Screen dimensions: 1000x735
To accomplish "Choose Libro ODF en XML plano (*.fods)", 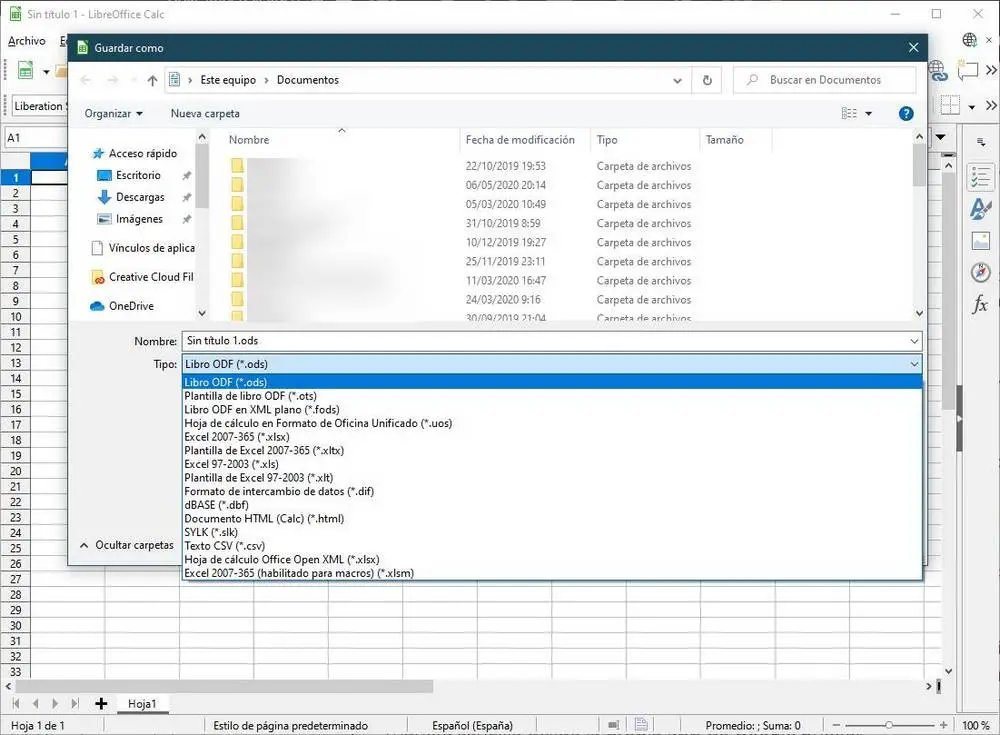I will [552, 410].
